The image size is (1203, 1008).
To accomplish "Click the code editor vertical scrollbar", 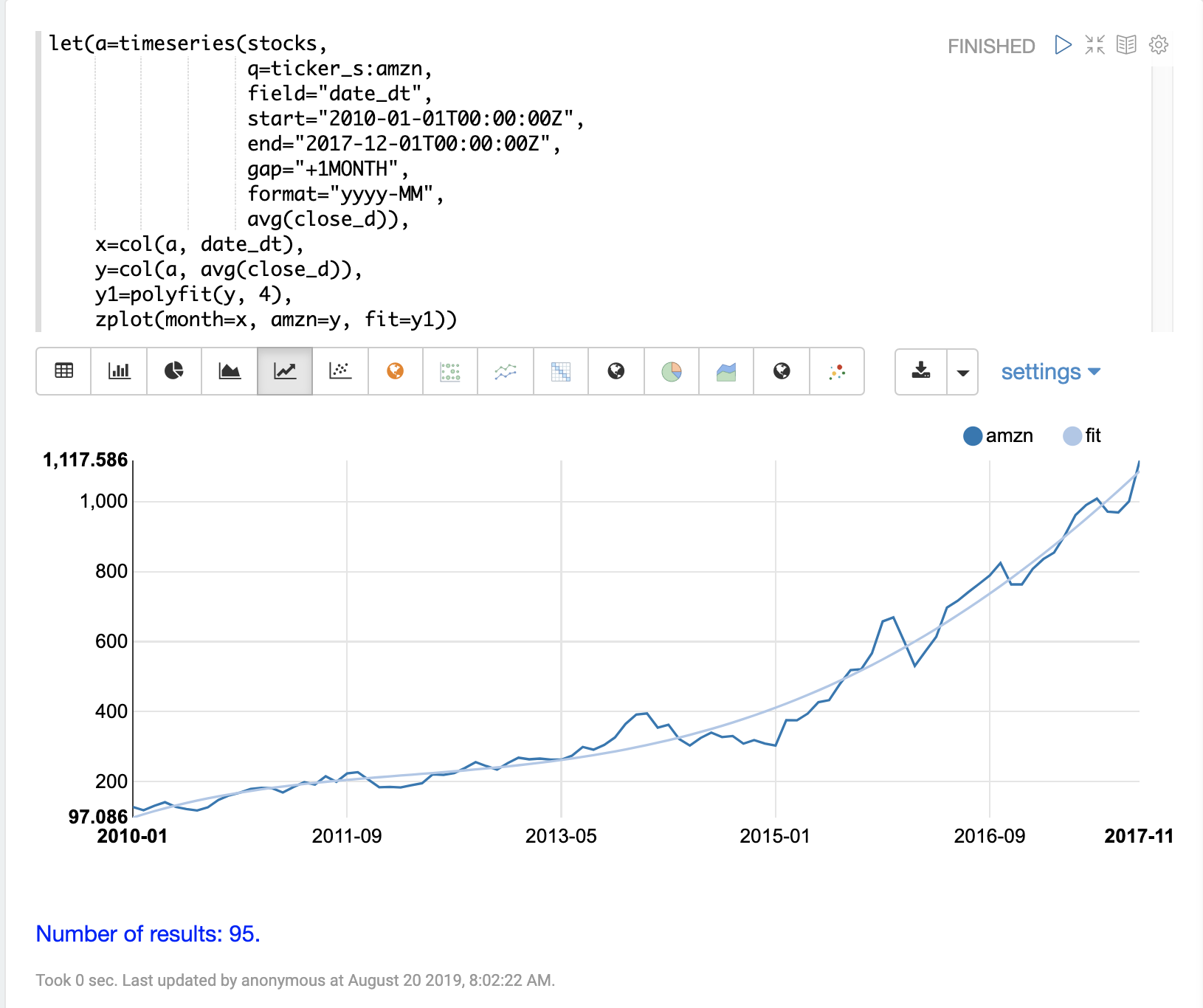I will click(x=1162, y=199).
